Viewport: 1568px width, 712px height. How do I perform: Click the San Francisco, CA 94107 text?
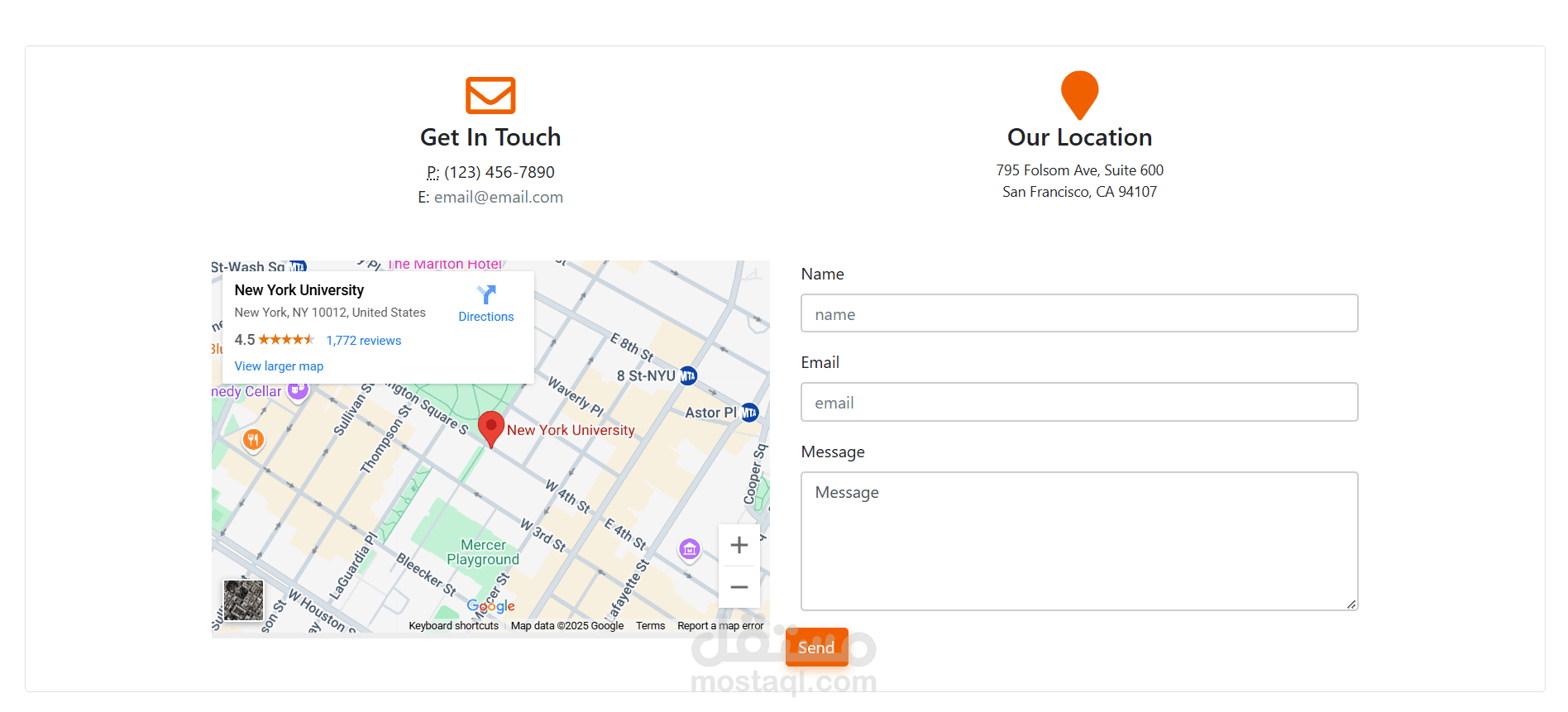pos(1079,192)
